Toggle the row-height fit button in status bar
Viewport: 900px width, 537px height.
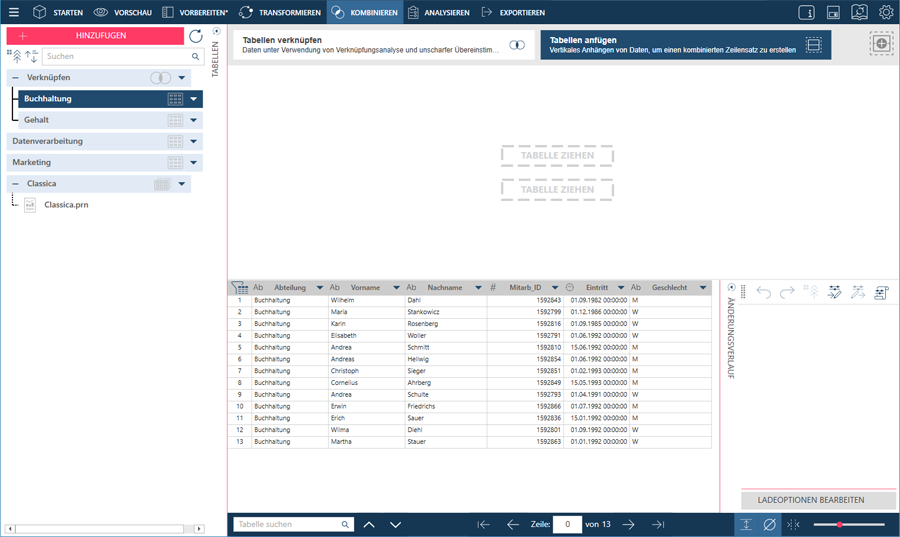(x=746, y=524)
